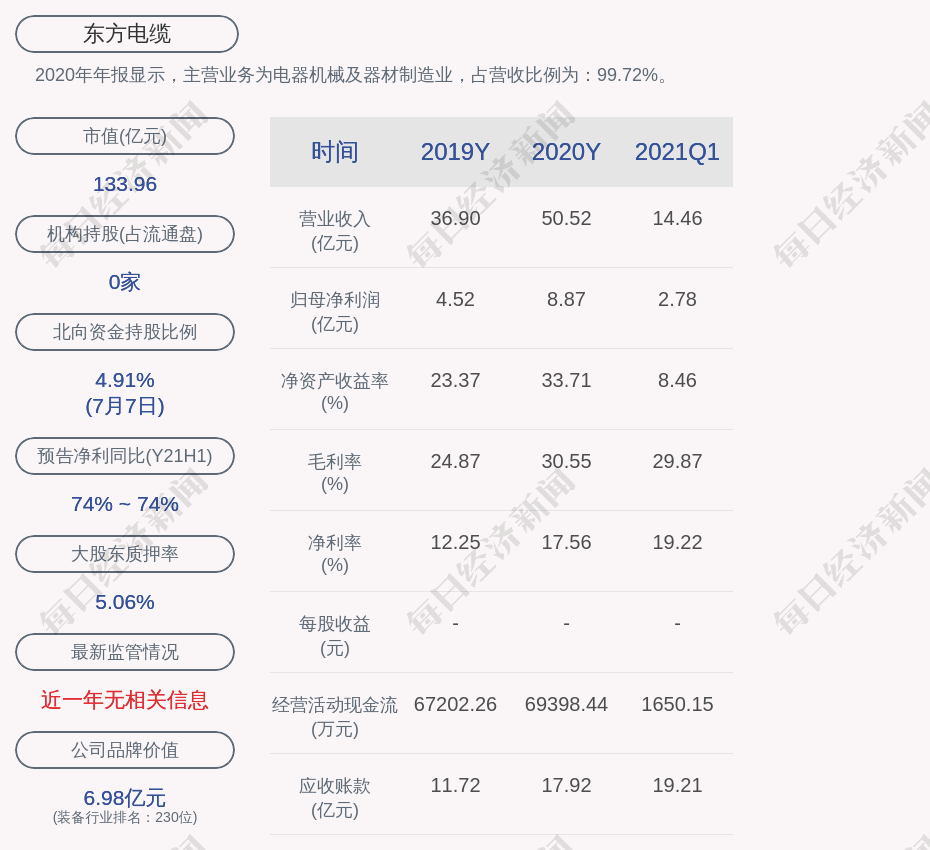Click the 东方电缆 company name pill
The width and height of the screenshot is (930, 850).
click(x=126, y=34)
